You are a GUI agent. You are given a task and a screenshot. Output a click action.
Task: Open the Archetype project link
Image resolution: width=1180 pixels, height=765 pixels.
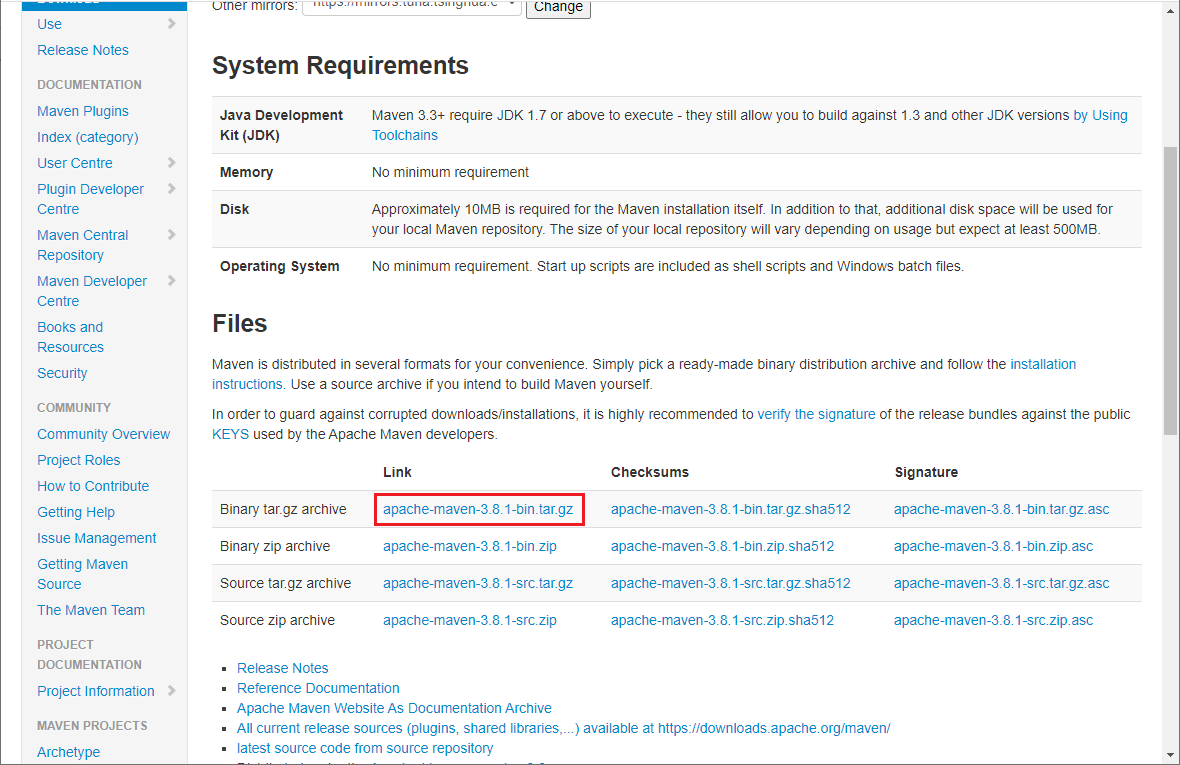[x=68, y=752]
